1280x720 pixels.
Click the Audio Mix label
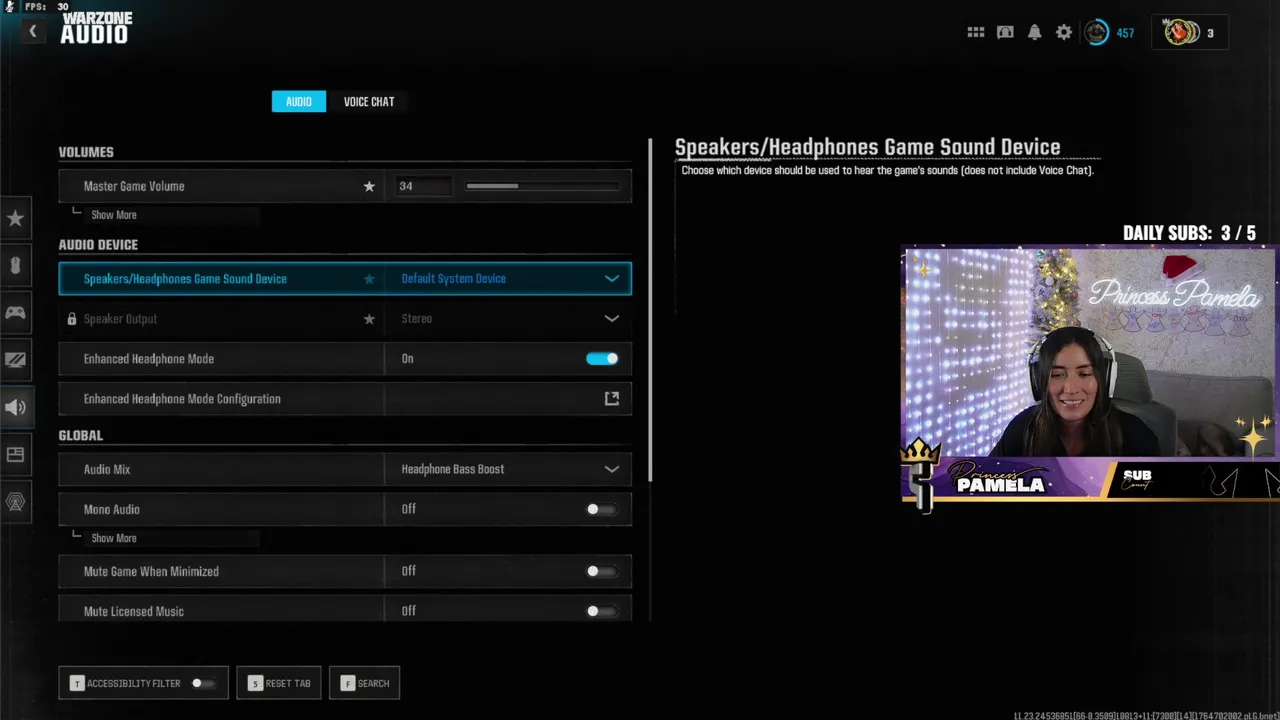[x=107, y=469]
